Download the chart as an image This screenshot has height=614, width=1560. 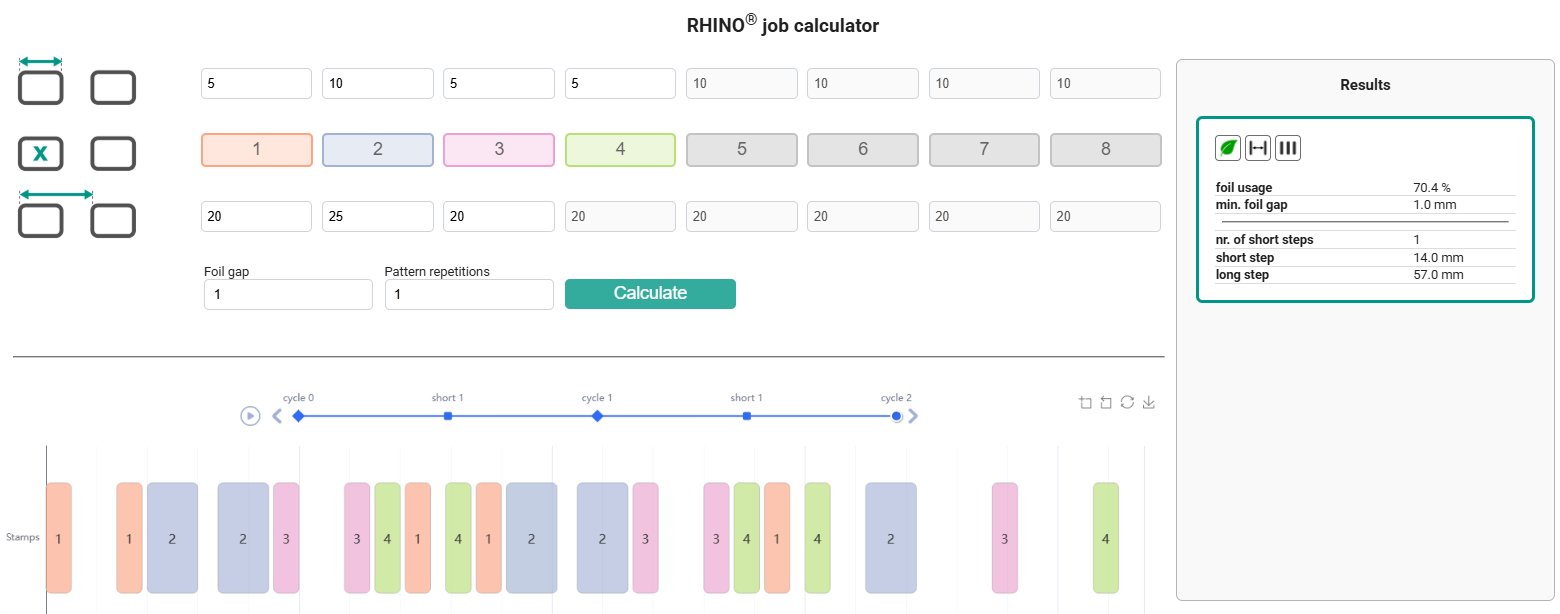pyautogui.click(x=1149, y=403)
